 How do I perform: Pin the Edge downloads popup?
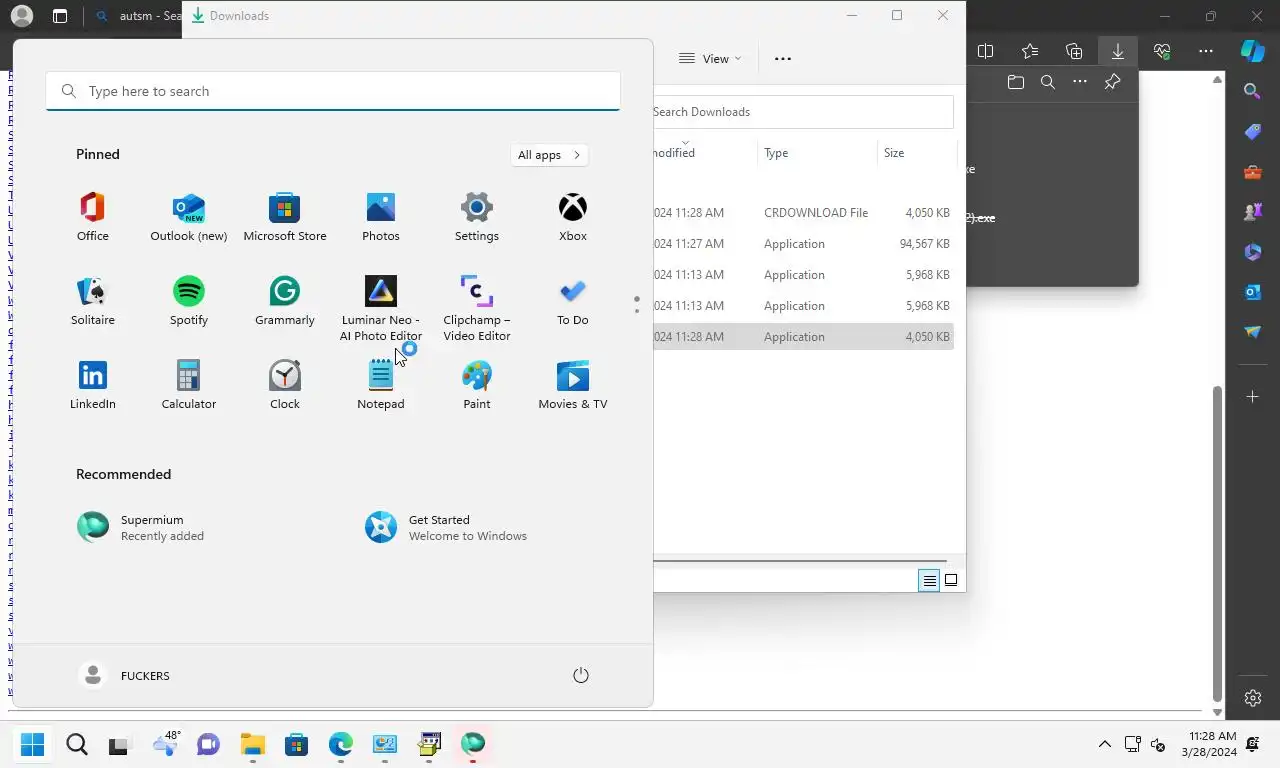click(1112, 82)
